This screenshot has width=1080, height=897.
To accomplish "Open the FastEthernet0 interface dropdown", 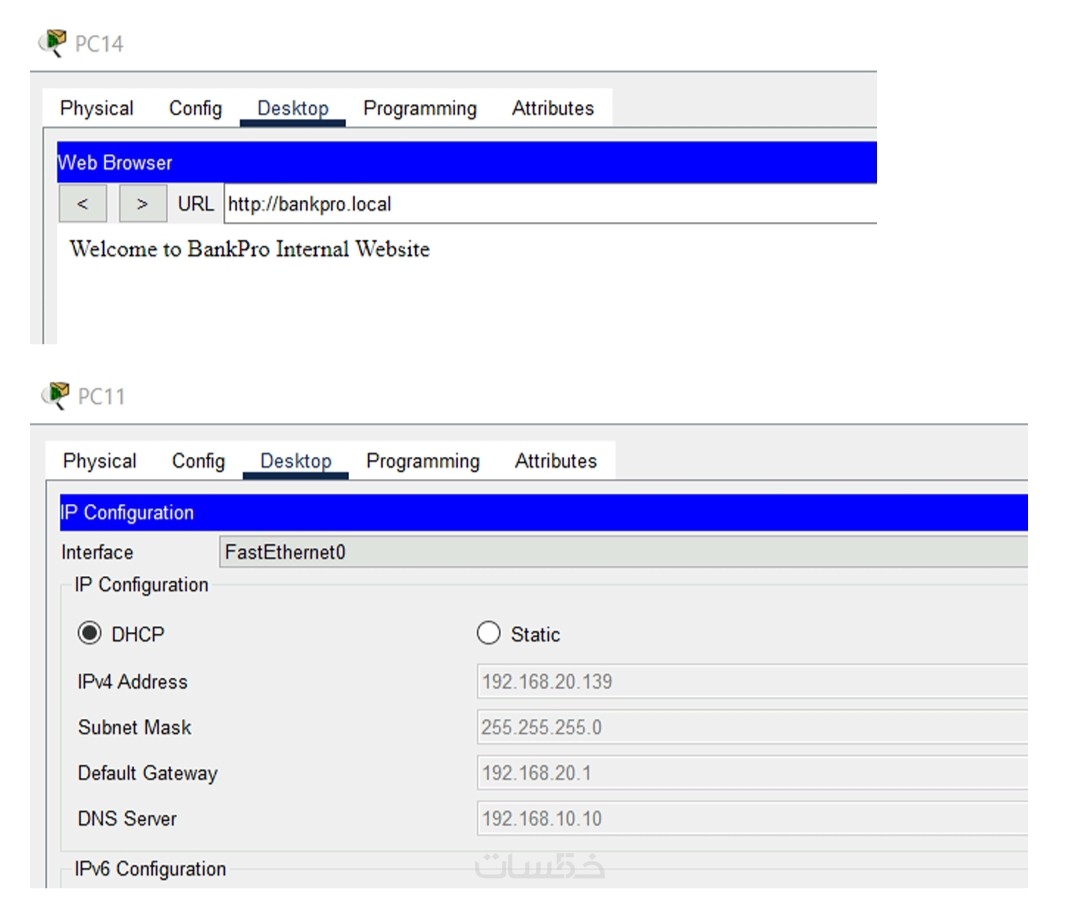I will click(623, 552).
